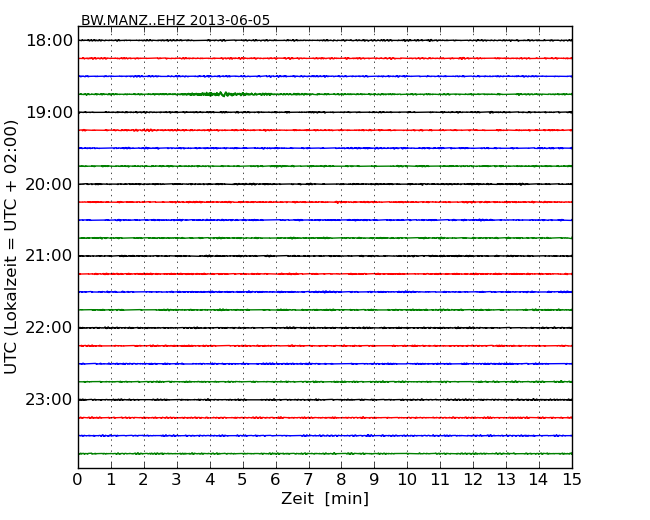The image size is (650, 520).
Task: Click x-axis tick label 15
Action: pos(572,480)
